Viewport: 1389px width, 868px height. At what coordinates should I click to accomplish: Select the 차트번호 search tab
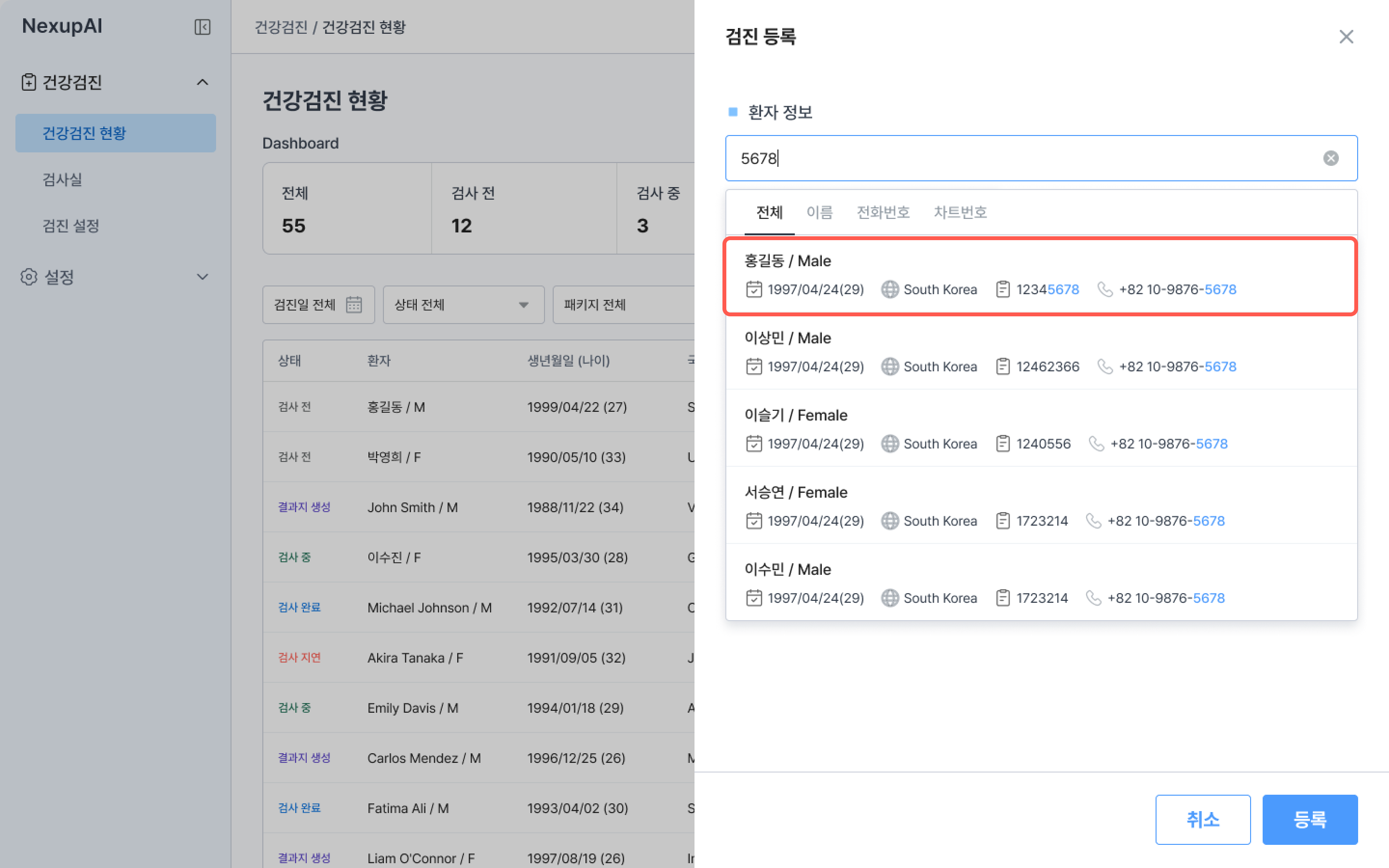click(960, 212)
